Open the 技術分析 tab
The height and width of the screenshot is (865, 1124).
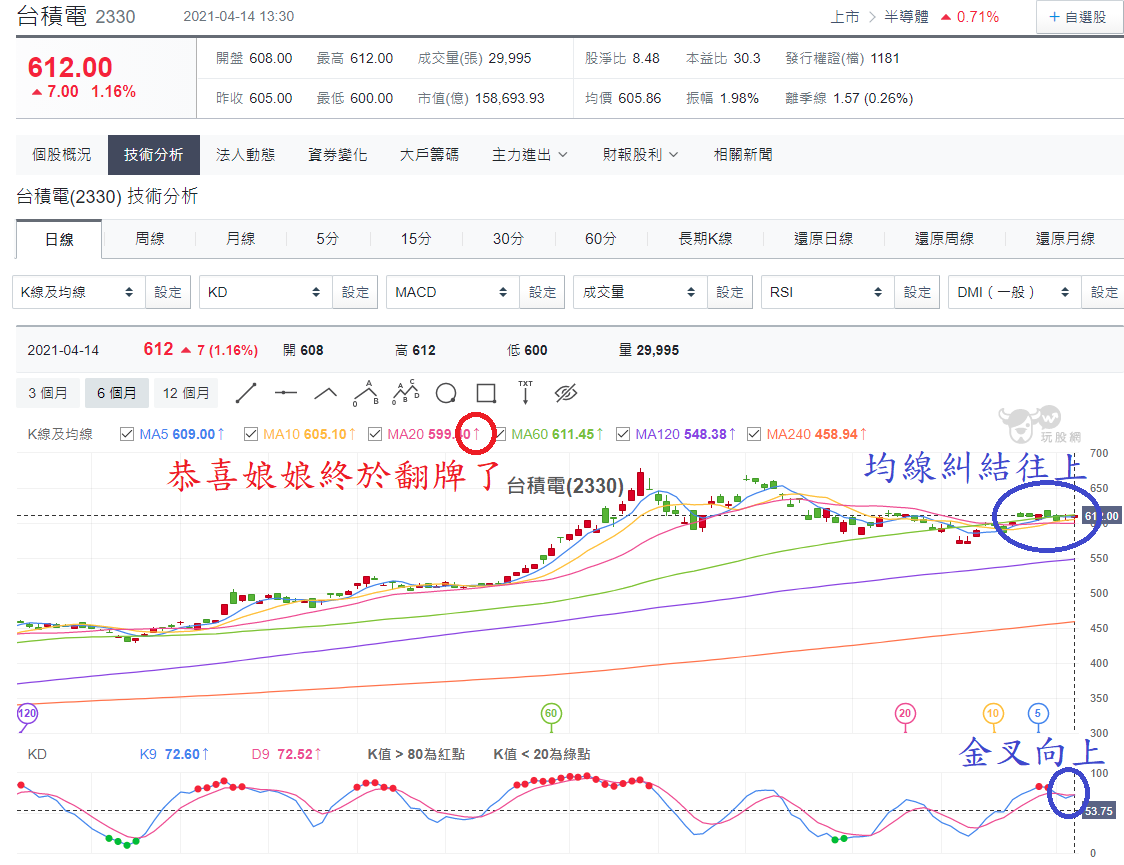click(153, 155)
